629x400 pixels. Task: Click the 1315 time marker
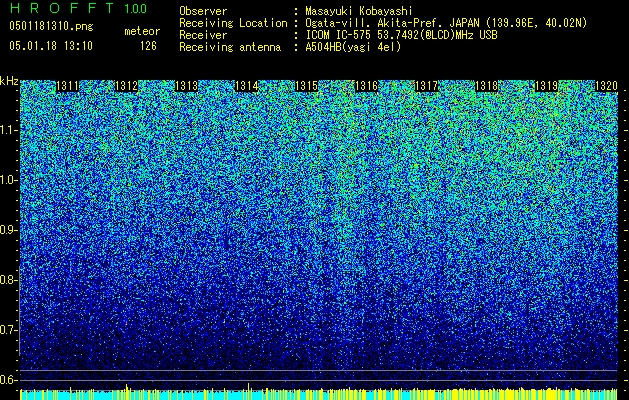[306, 86]
